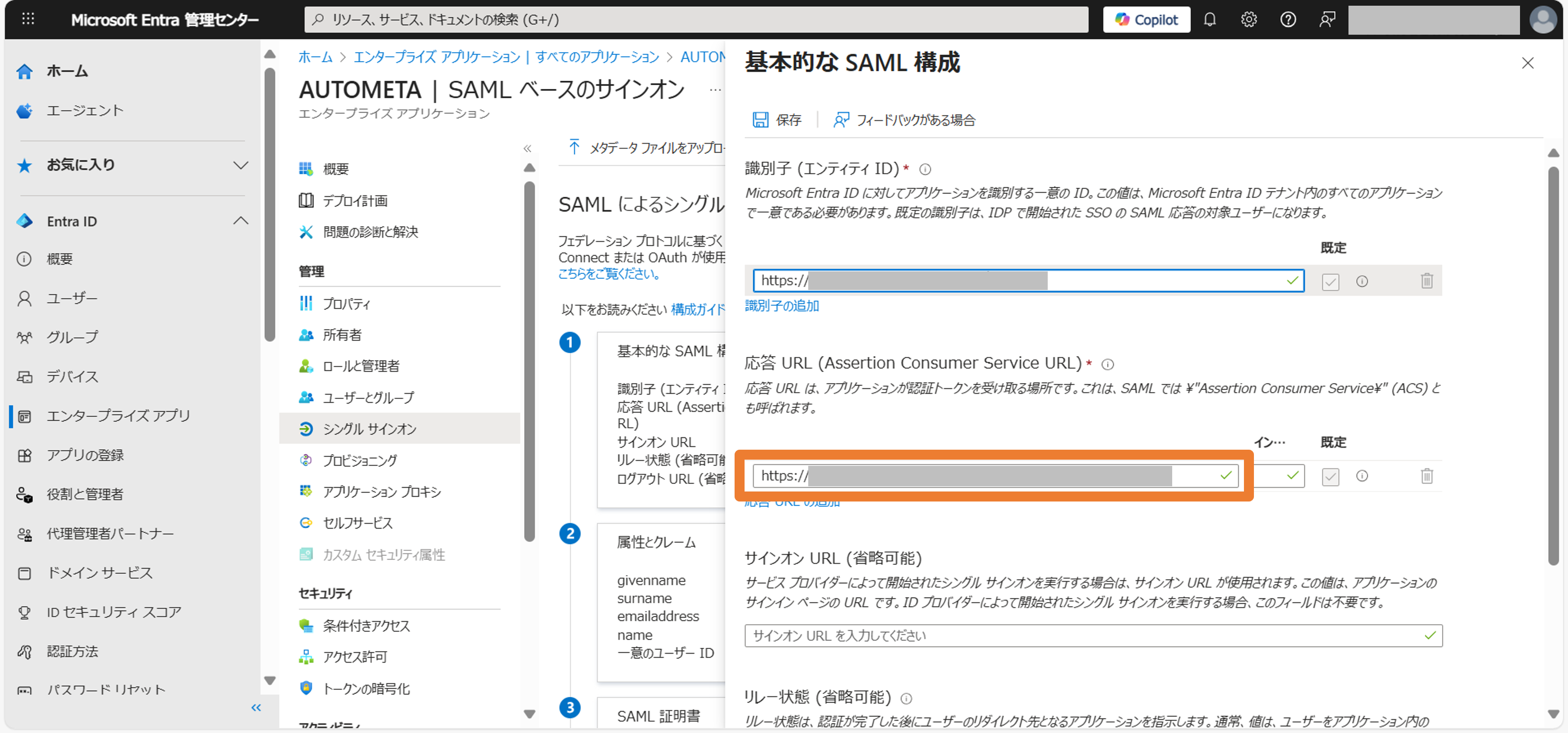The width and height of the screenshot is (1568, 733).
Task: Delete the reply URL row trash icon
Action: 1427,475
